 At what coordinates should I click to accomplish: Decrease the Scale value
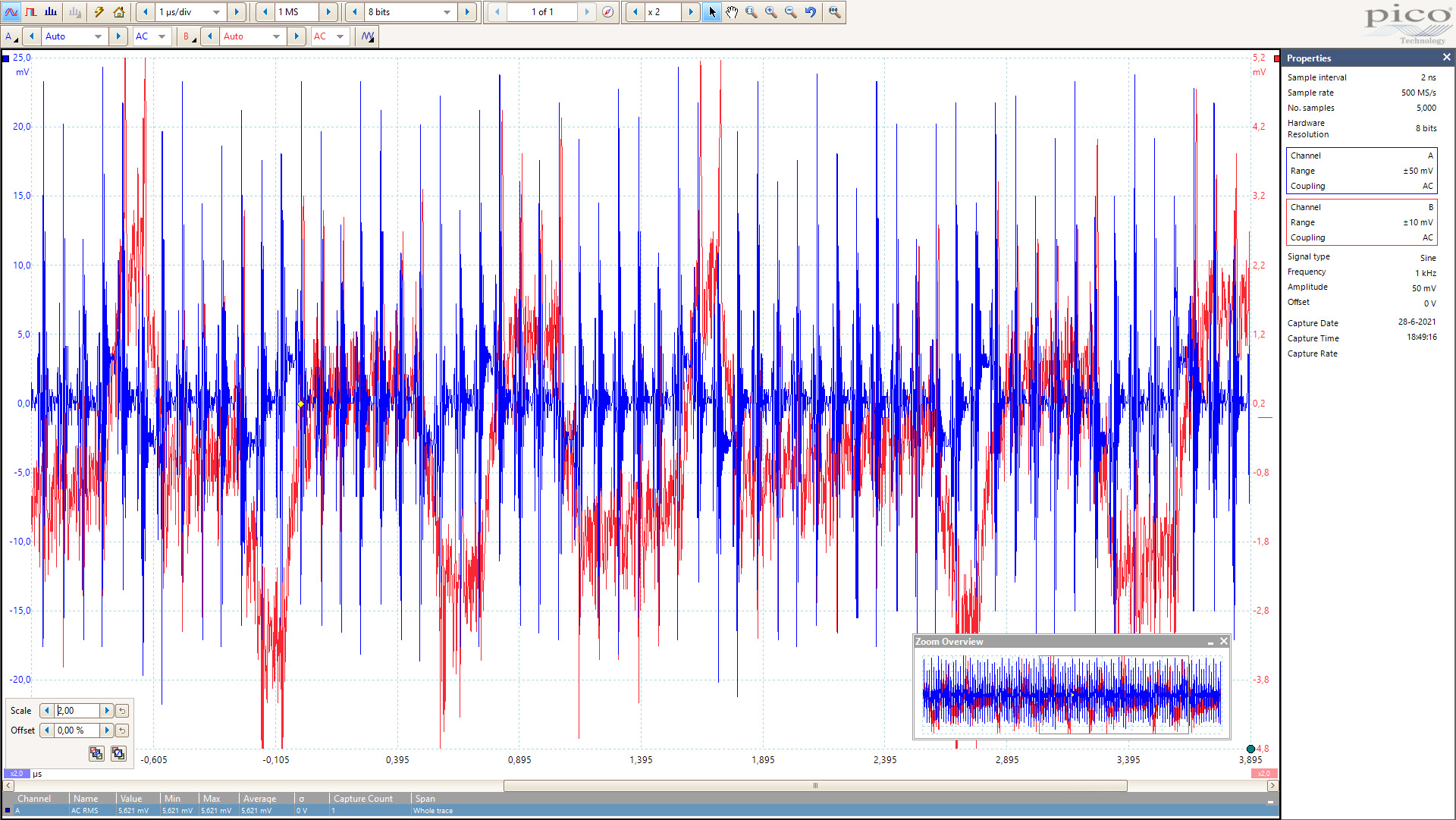tap(47, 711)
